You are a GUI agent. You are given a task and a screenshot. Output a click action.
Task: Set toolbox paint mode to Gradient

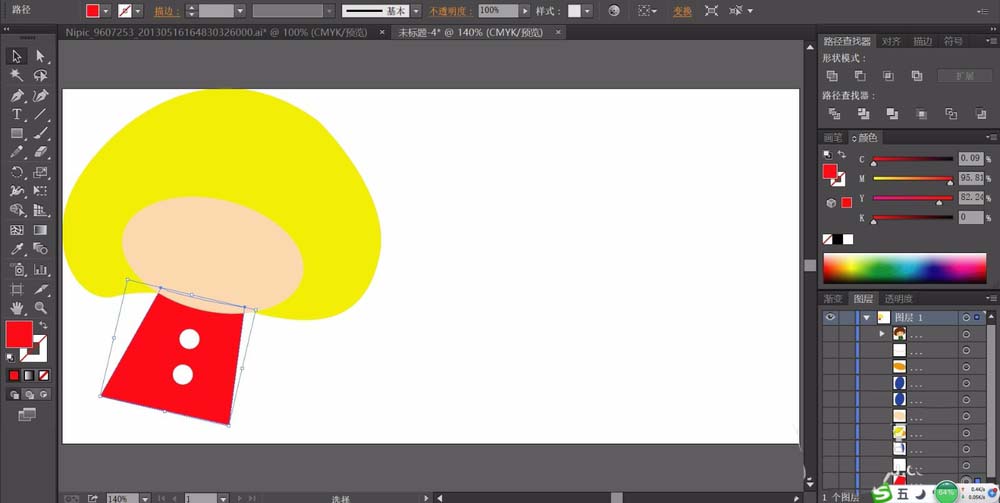(29, 375)
